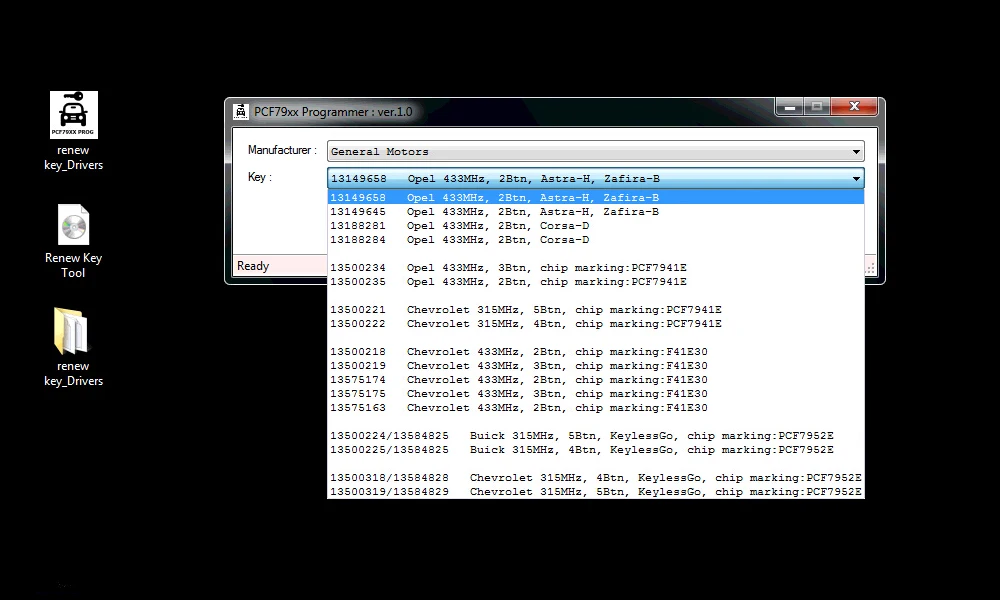Viewport: 1000px width, 600px height.
Task: Select key 13500319/13584829 Chevrolet 5Btn KeylessGo
Action: click(x=596, y=492)
